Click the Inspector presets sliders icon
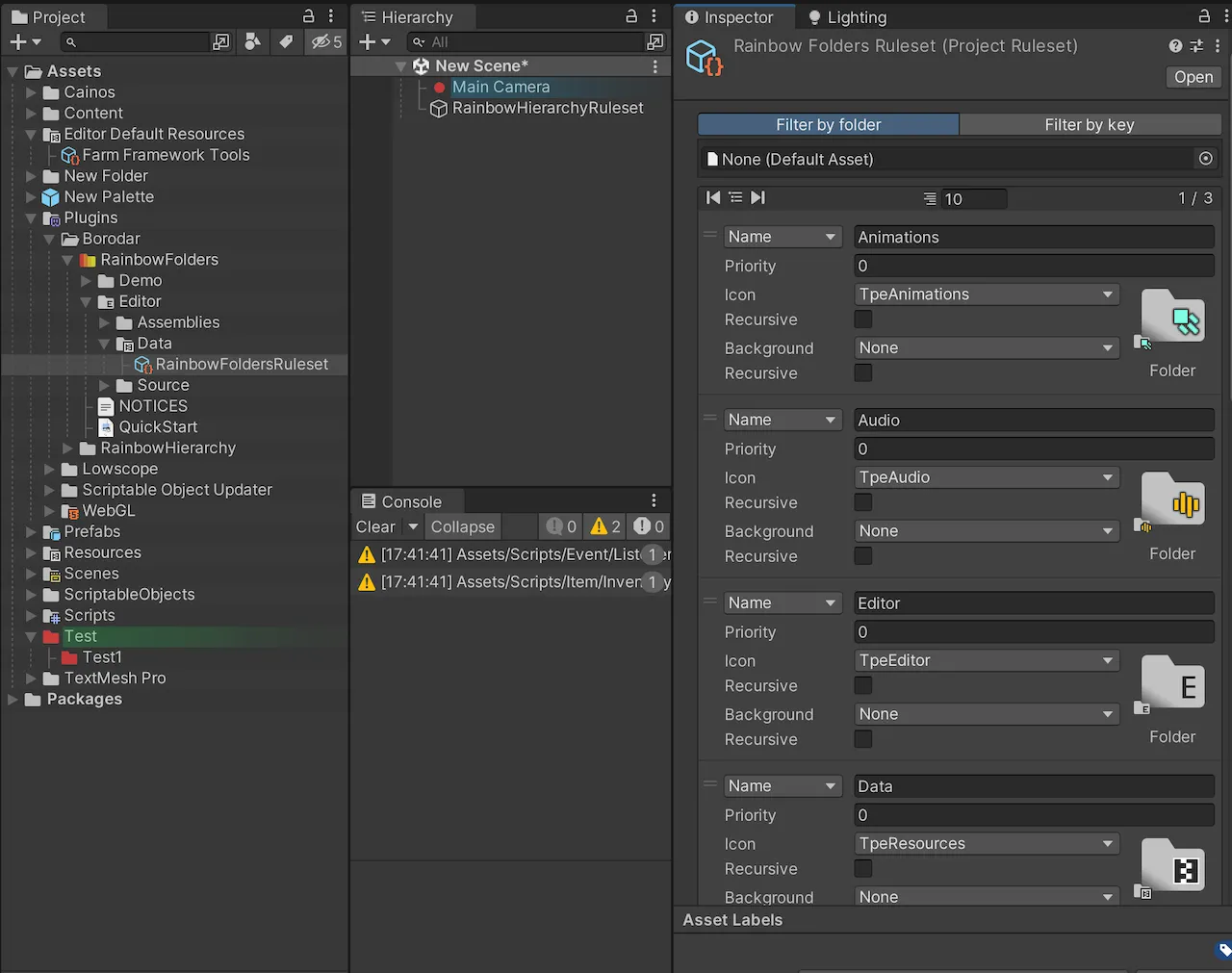 [1196, 45]
